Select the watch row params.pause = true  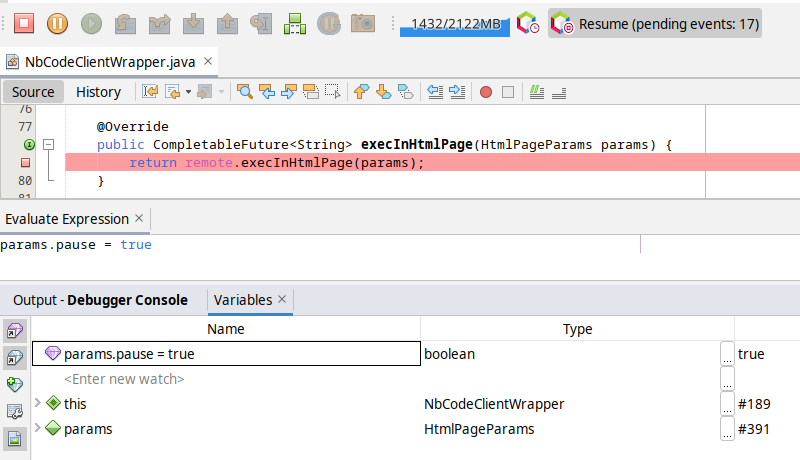(x=226, y=353)
